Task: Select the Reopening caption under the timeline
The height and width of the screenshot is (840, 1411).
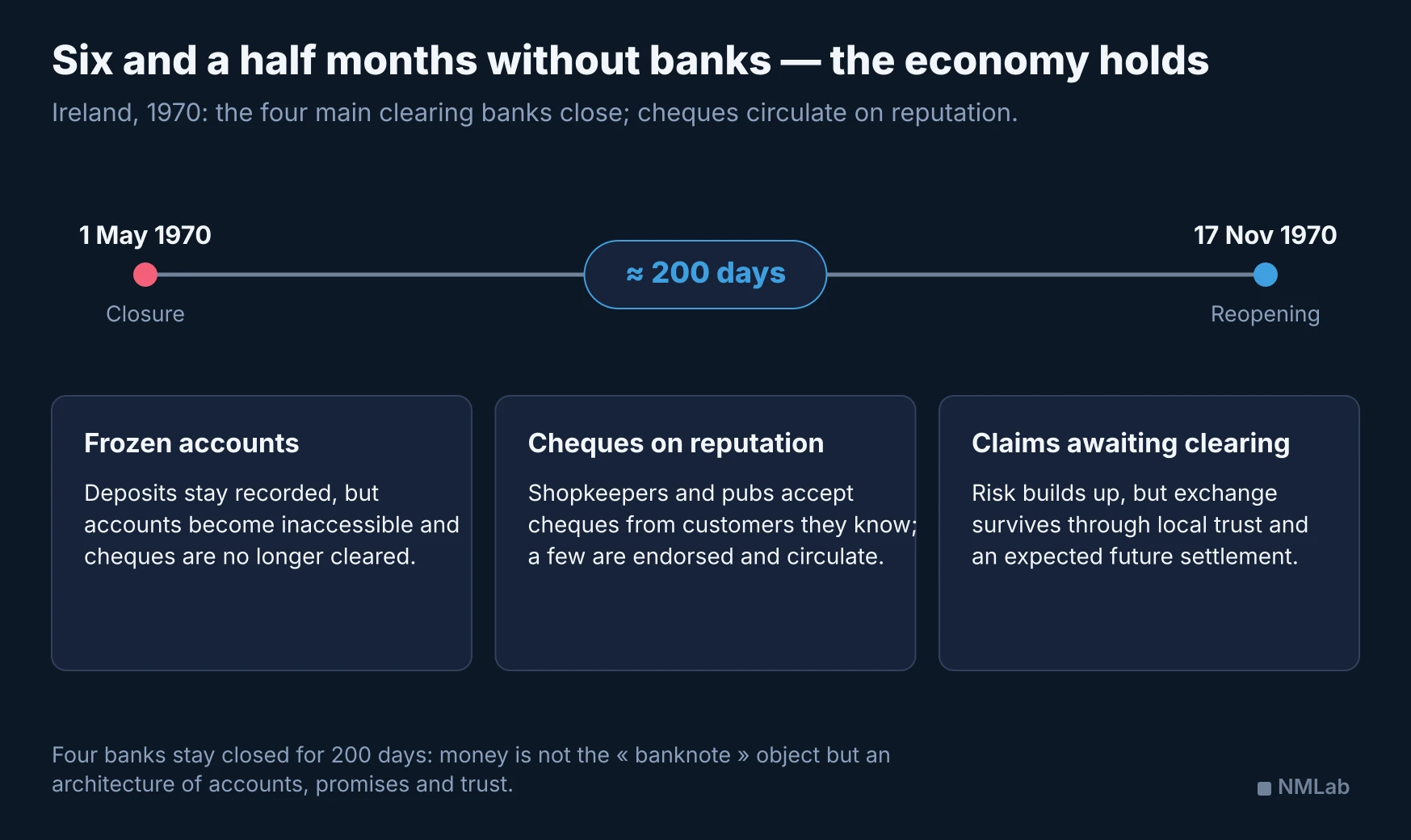Action: (1266, 314)
